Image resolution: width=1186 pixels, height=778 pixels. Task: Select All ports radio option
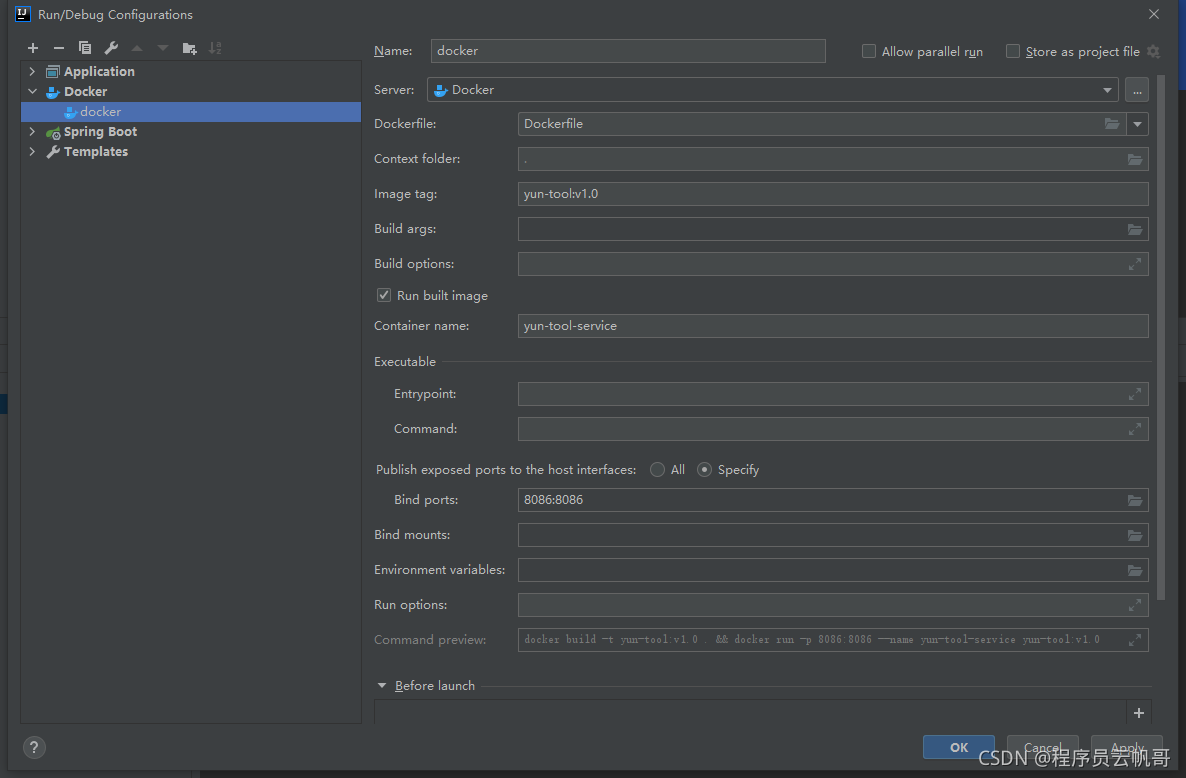[657, 470]
